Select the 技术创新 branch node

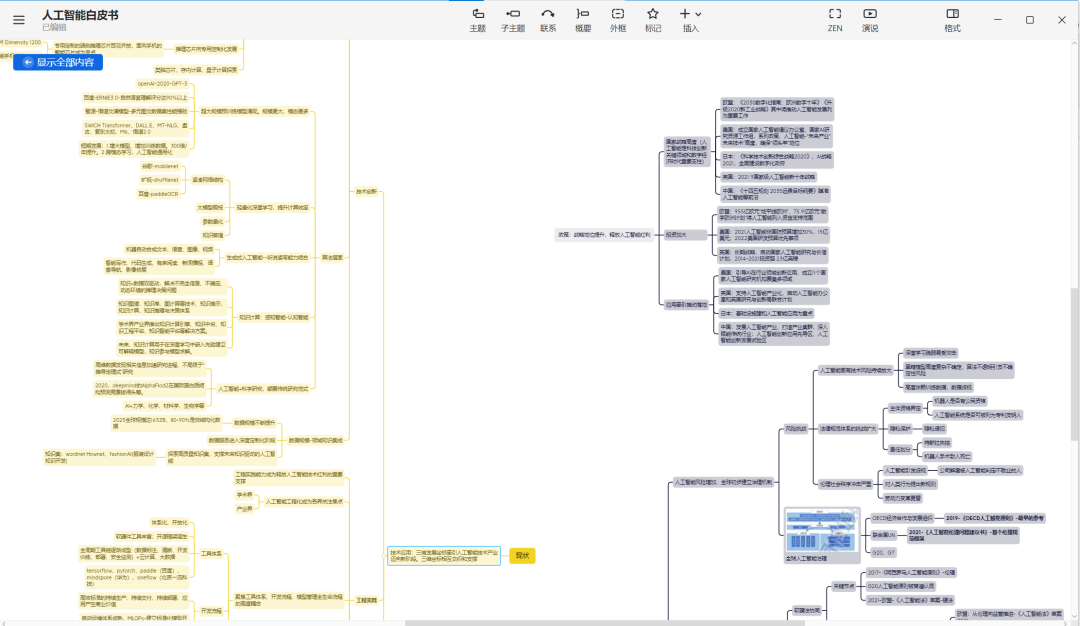(x=367, y=191)
